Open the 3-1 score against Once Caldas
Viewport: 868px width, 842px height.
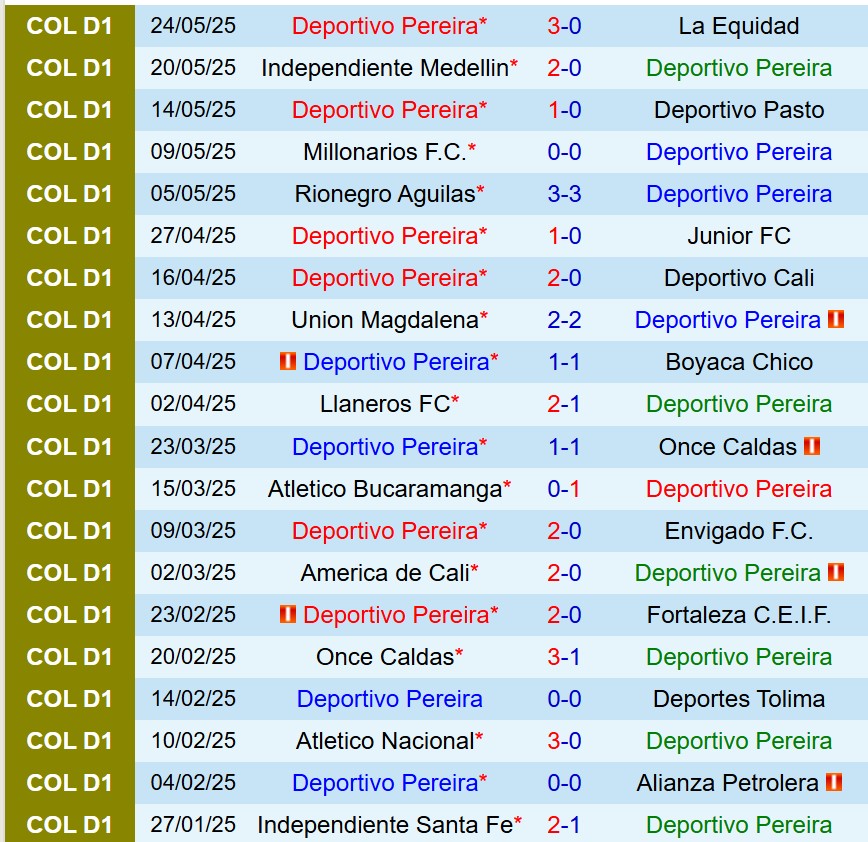click(x=564, y=656)
